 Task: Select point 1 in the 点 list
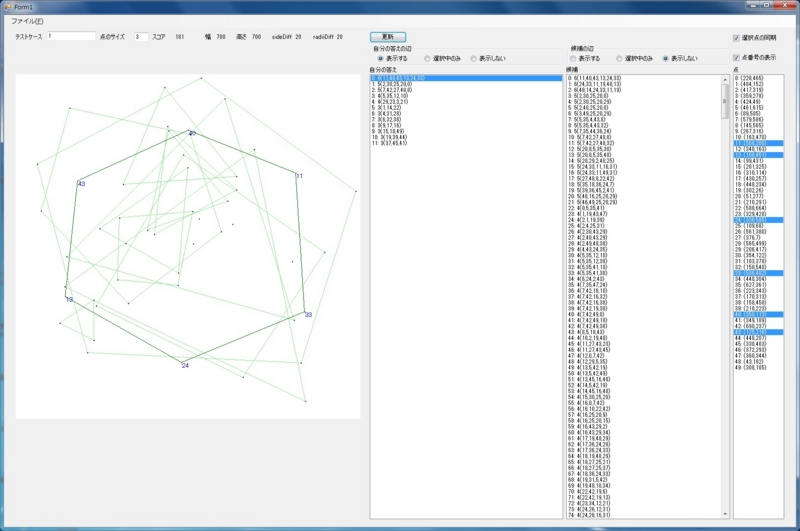758,84
